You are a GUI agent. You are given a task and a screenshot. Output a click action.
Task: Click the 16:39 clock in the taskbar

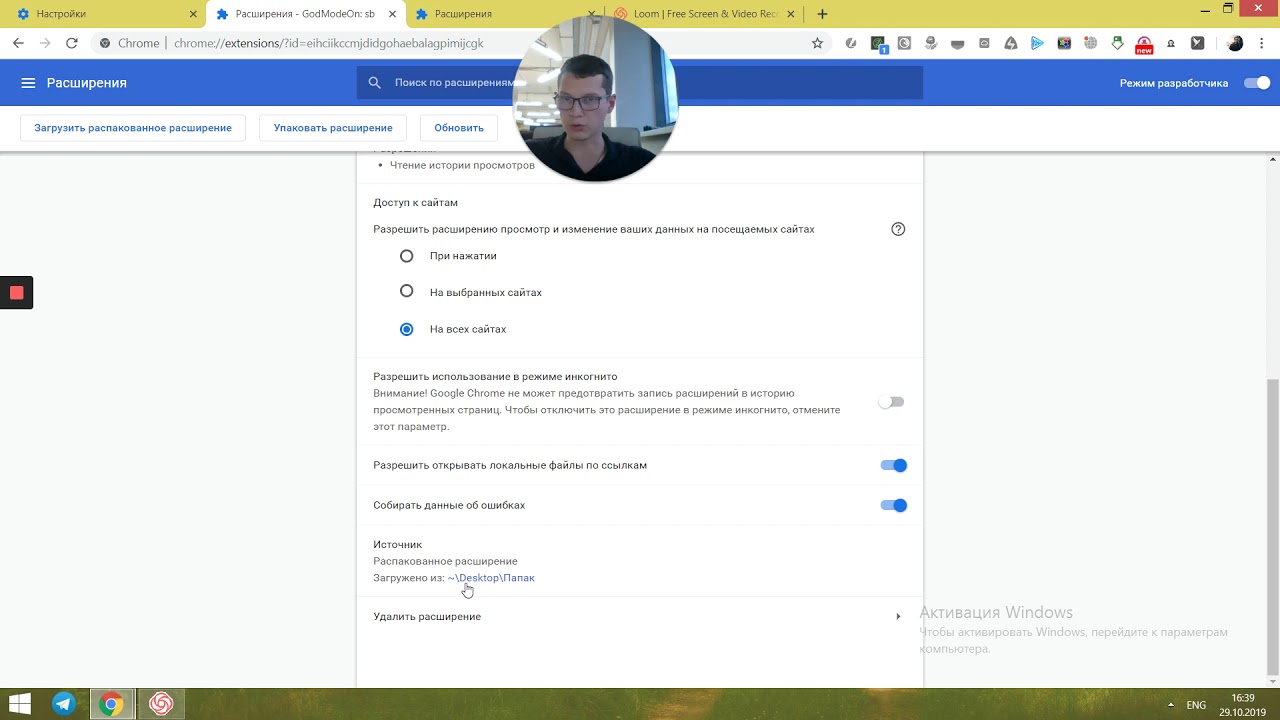point(1243,698)
